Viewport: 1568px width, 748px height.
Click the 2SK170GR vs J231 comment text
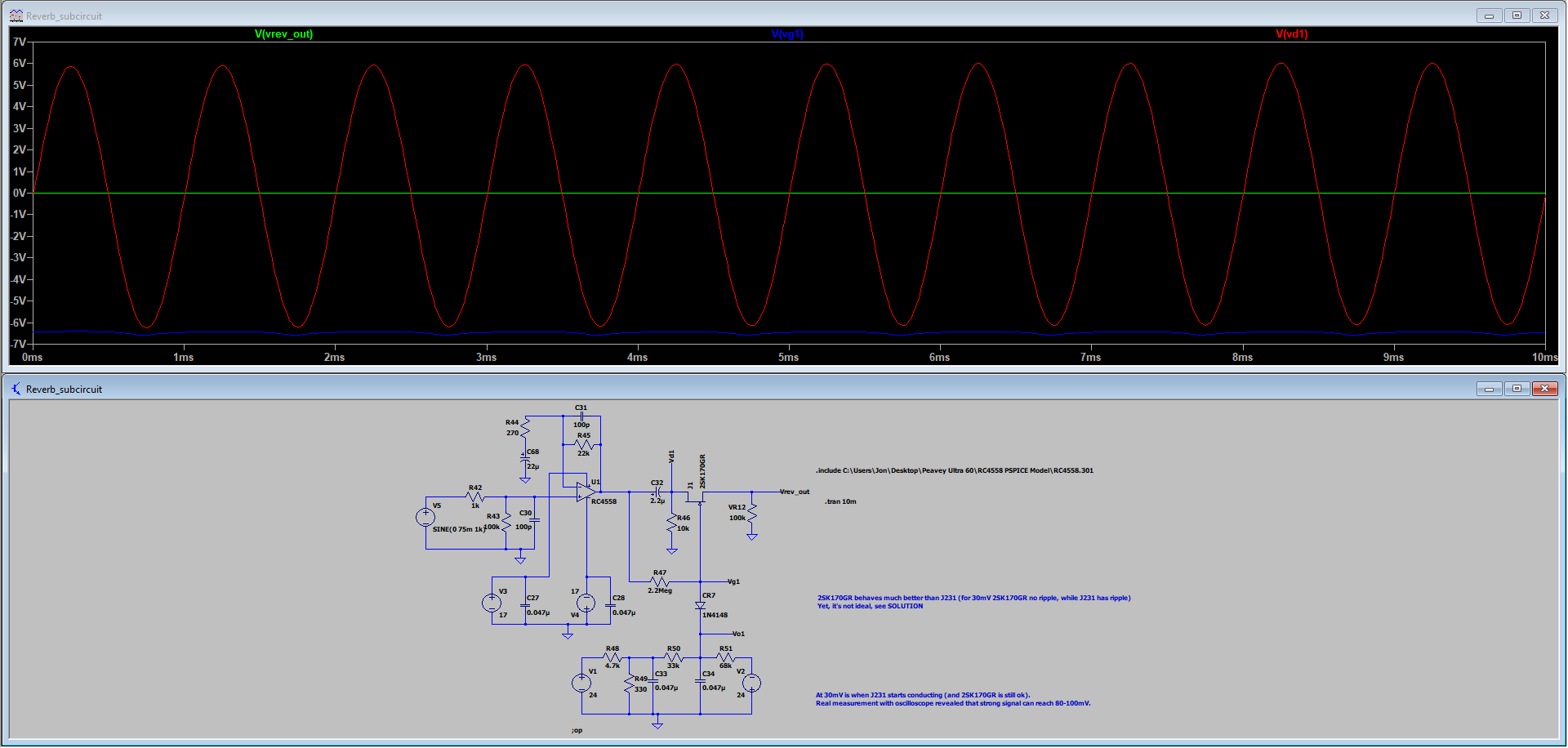coord(973,602)
